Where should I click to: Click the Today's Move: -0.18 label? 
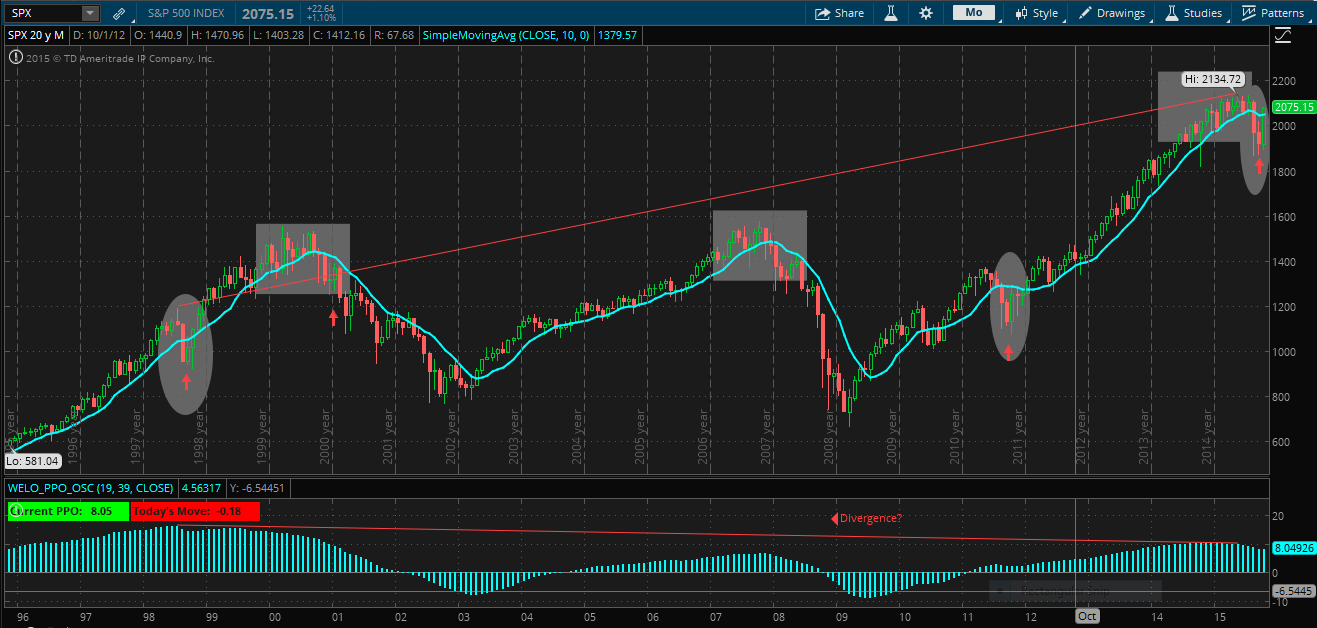point(195,511)
